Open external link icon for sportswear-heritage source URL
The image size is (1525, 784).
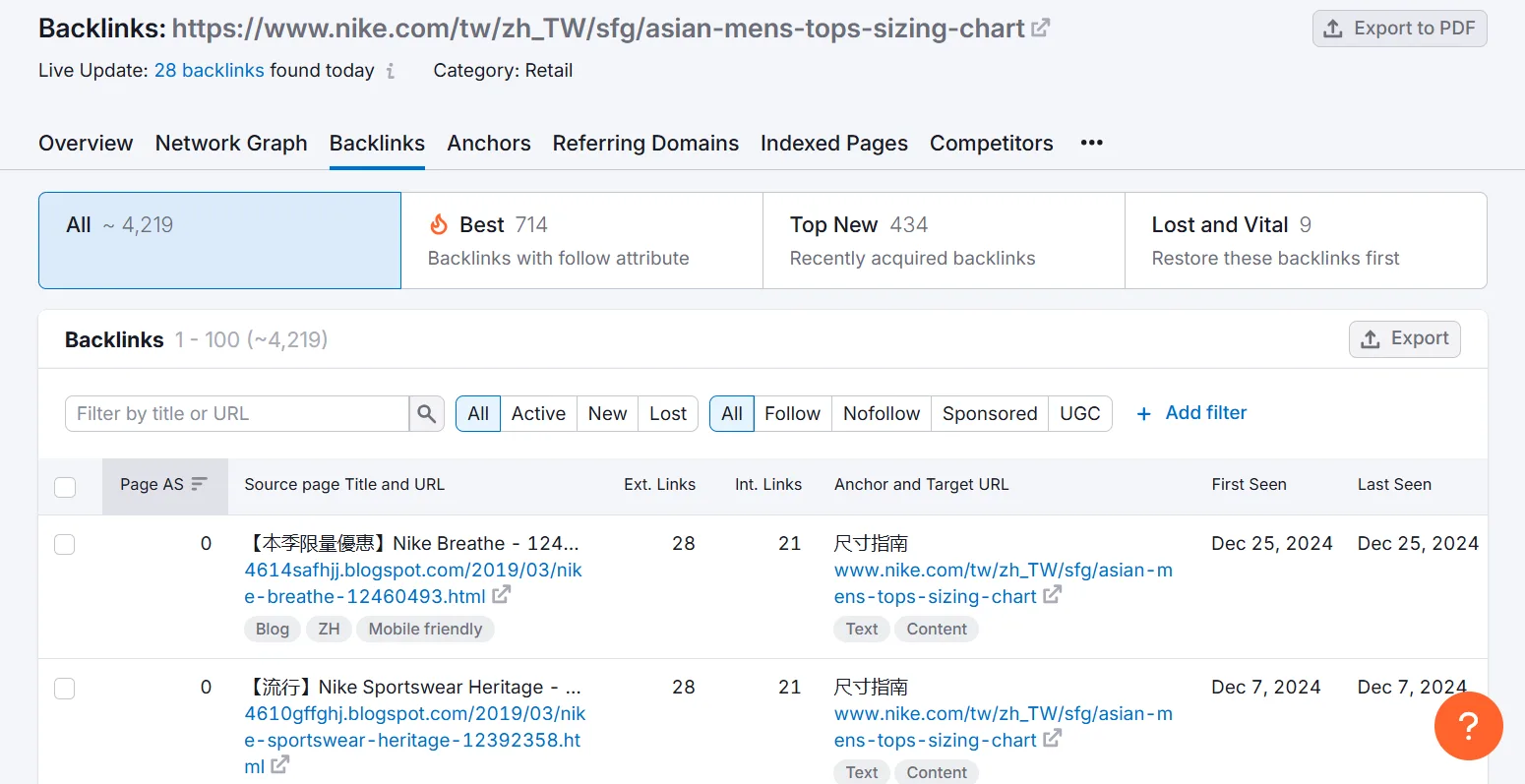point(280,764)
